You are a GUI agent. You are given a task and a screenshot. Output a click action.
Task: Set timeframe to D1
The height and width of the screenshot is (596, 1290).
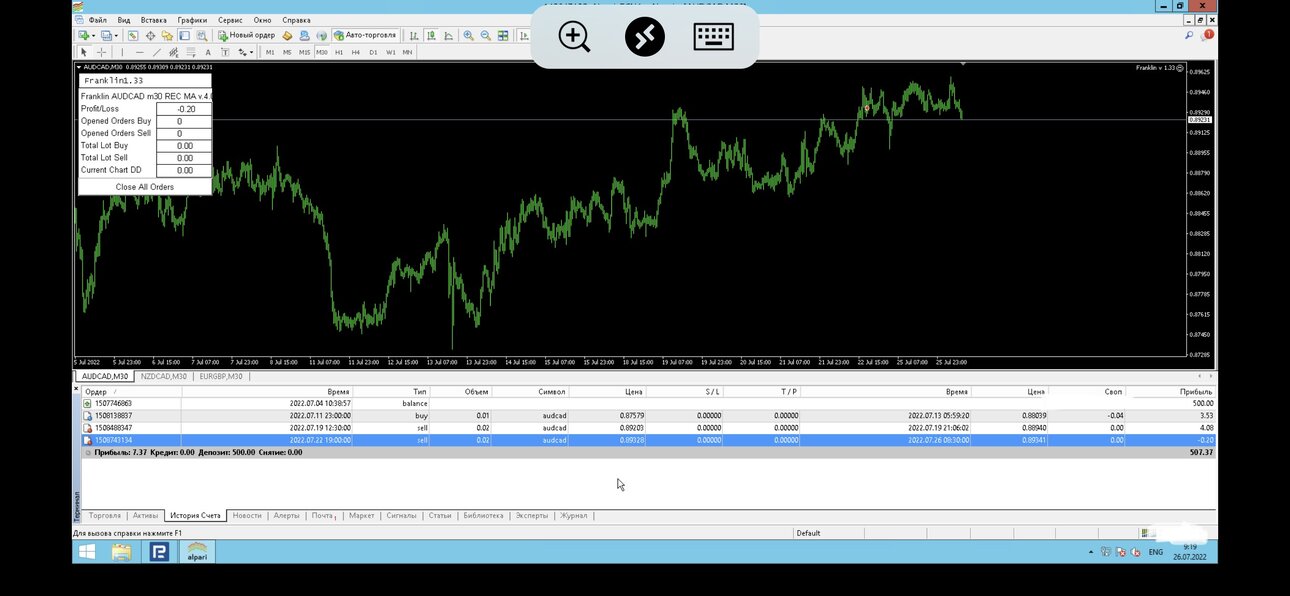click(373, 52)
